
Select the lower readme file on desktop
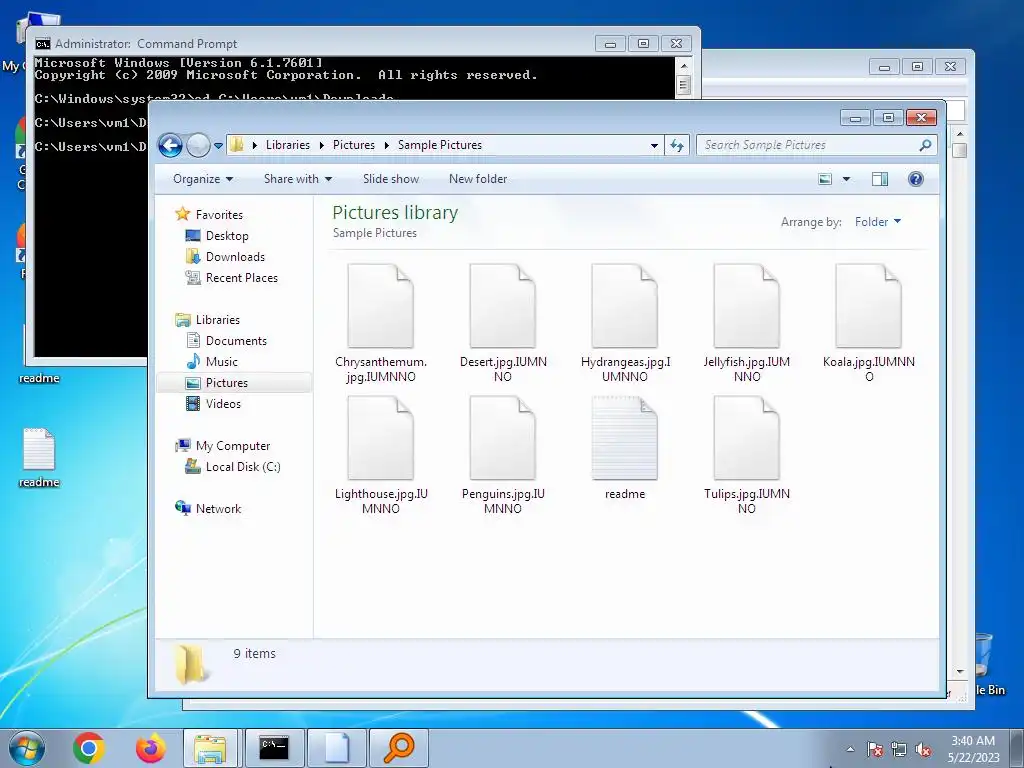(39, 458)
